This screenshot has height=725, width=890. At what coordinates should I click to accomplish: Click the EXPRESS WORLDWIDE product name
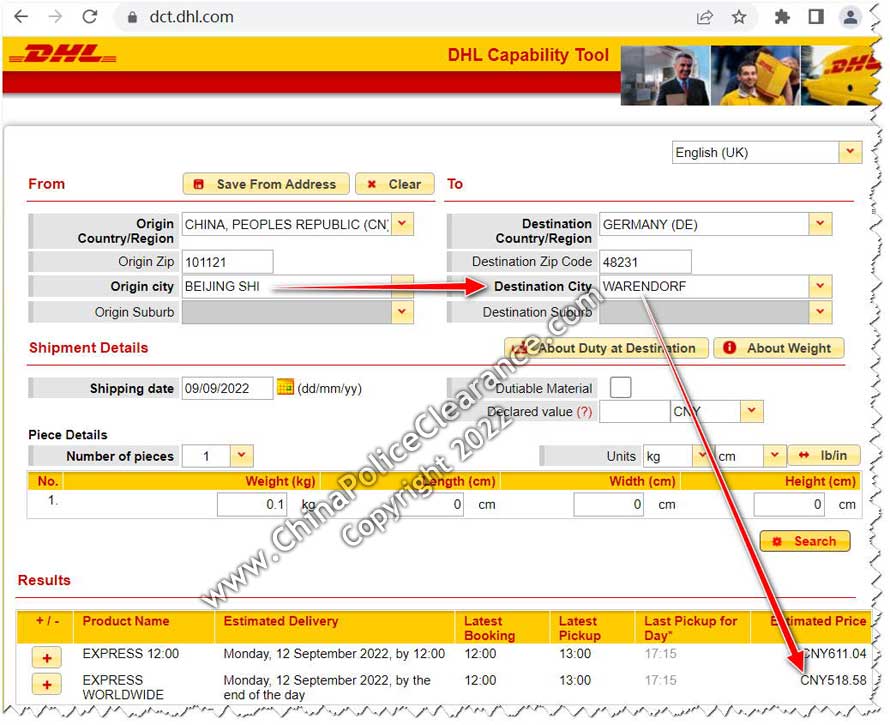tap(123, 687)
